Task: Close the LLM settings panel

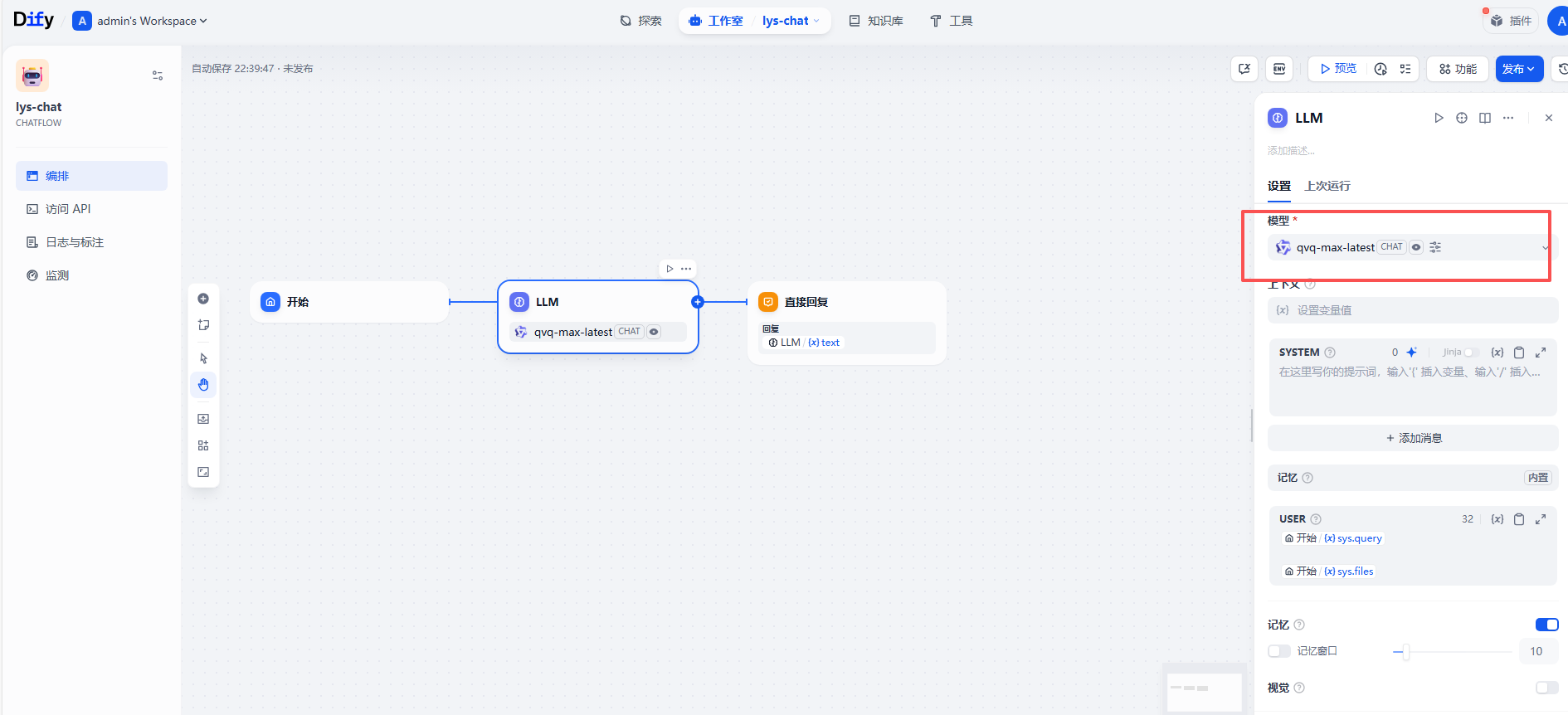Action: tap(1549, 118)
